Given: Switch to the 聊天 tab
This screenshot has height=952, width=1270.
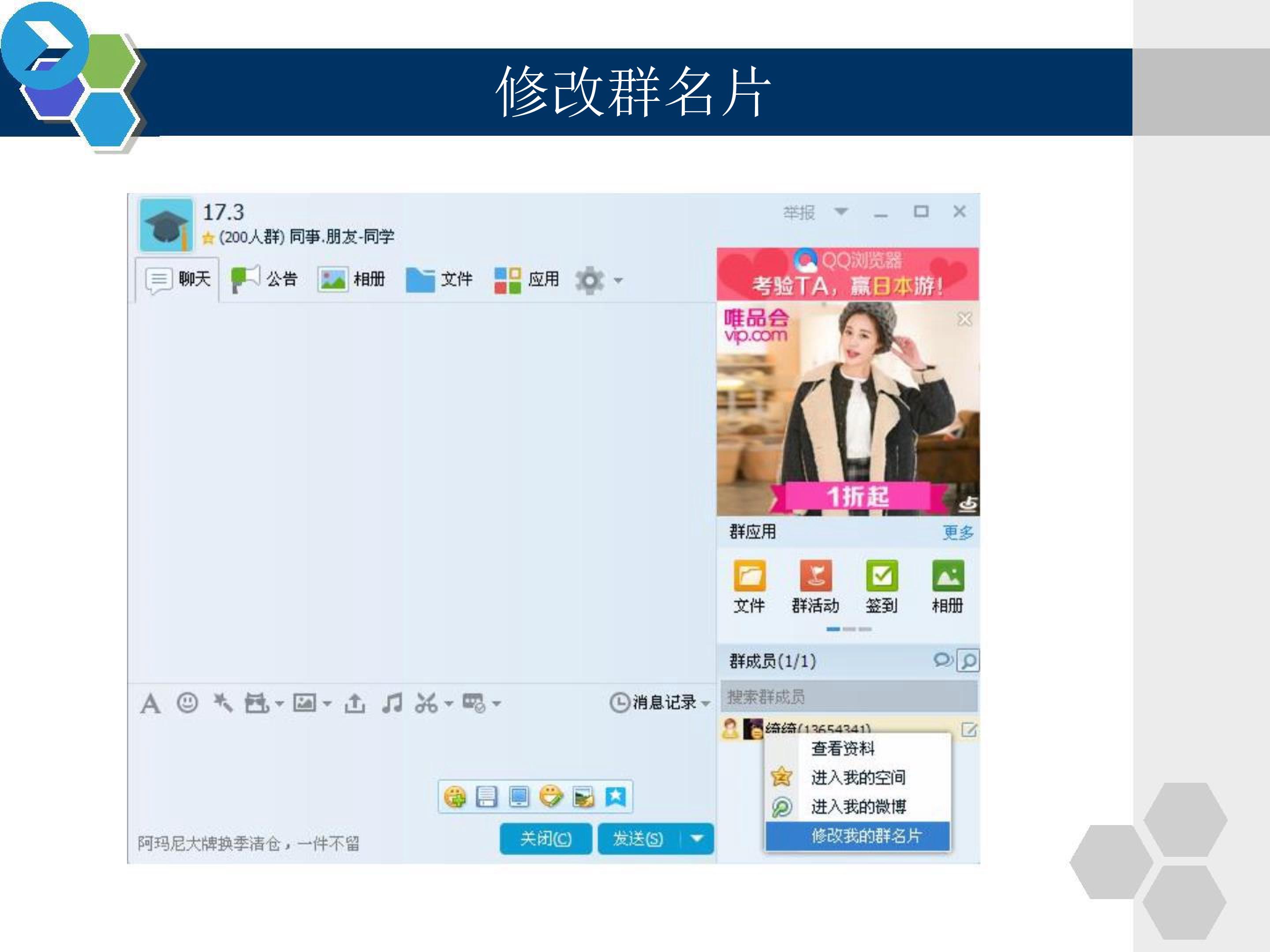Looking at the screenshot, I should click(x=177, y=279).
